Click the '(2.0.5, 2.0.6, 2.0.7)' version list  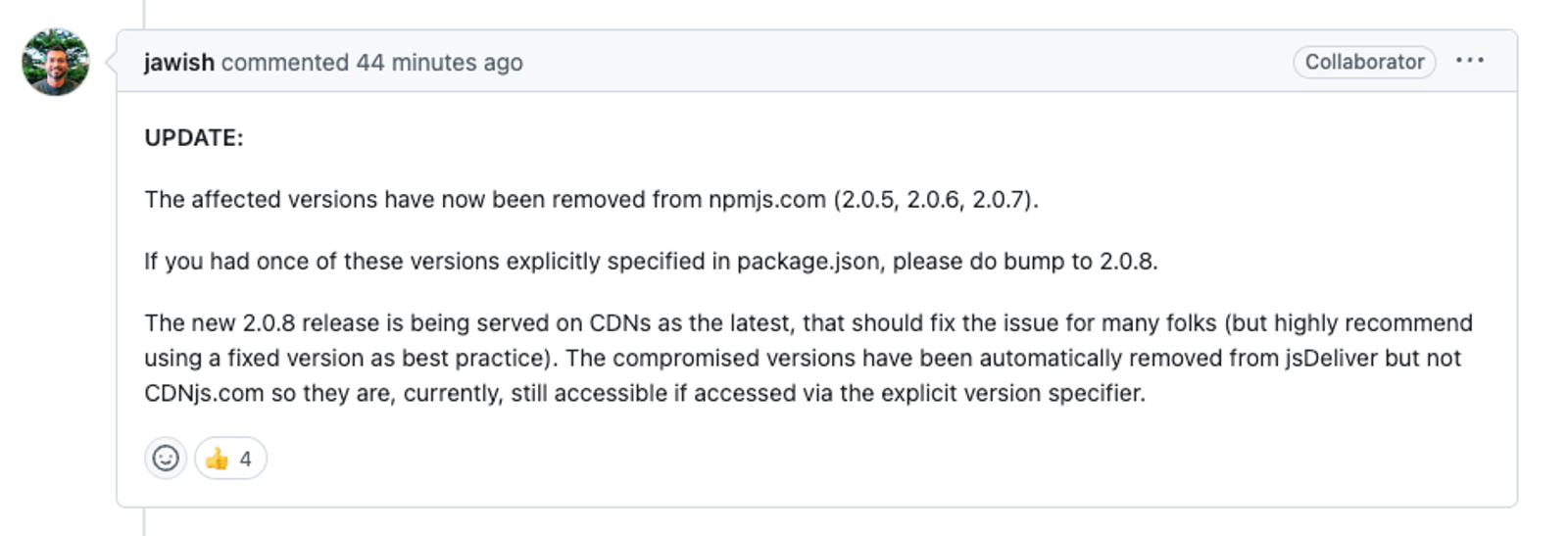coord(935,200)
